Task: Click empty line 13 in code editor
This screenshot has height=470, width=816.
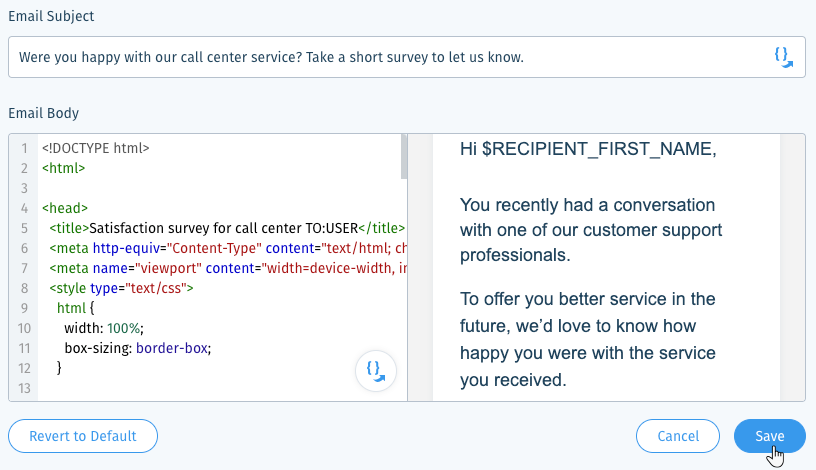Action: pyautogui.click(x=221, y=388)
